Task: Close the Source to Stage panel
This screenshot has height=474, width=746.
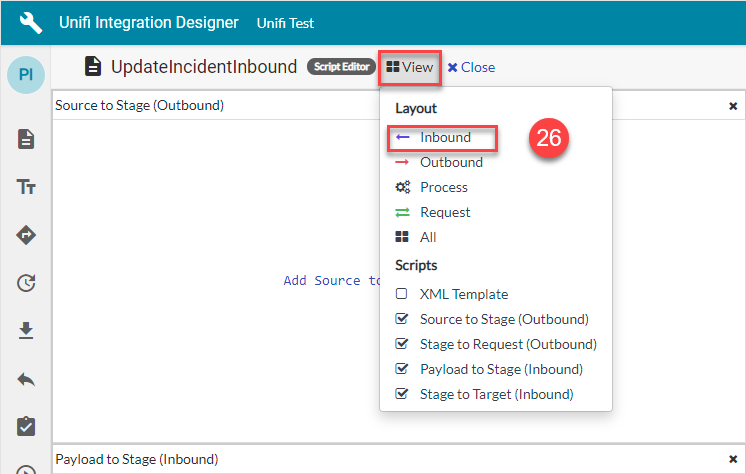Action: 732,105
